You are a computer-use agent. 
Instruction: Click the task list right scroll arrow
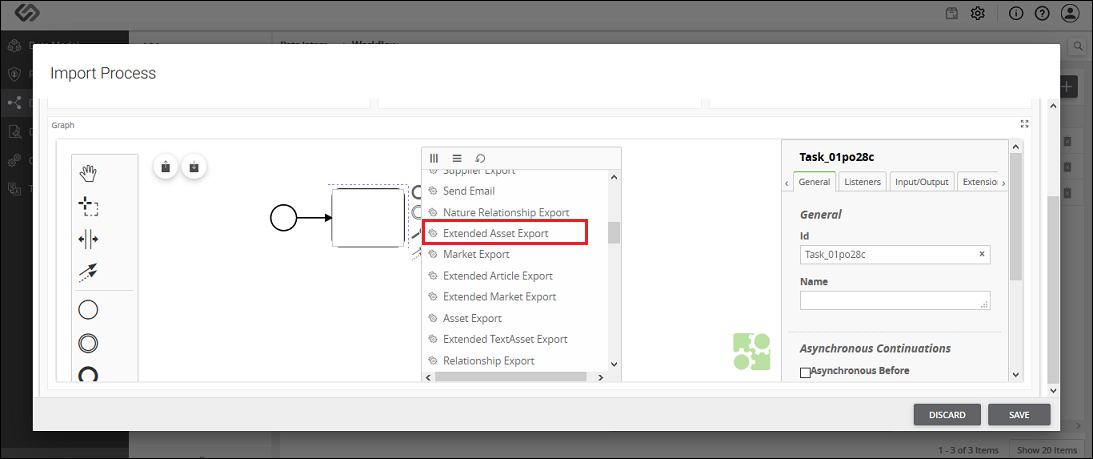[599, 377]
